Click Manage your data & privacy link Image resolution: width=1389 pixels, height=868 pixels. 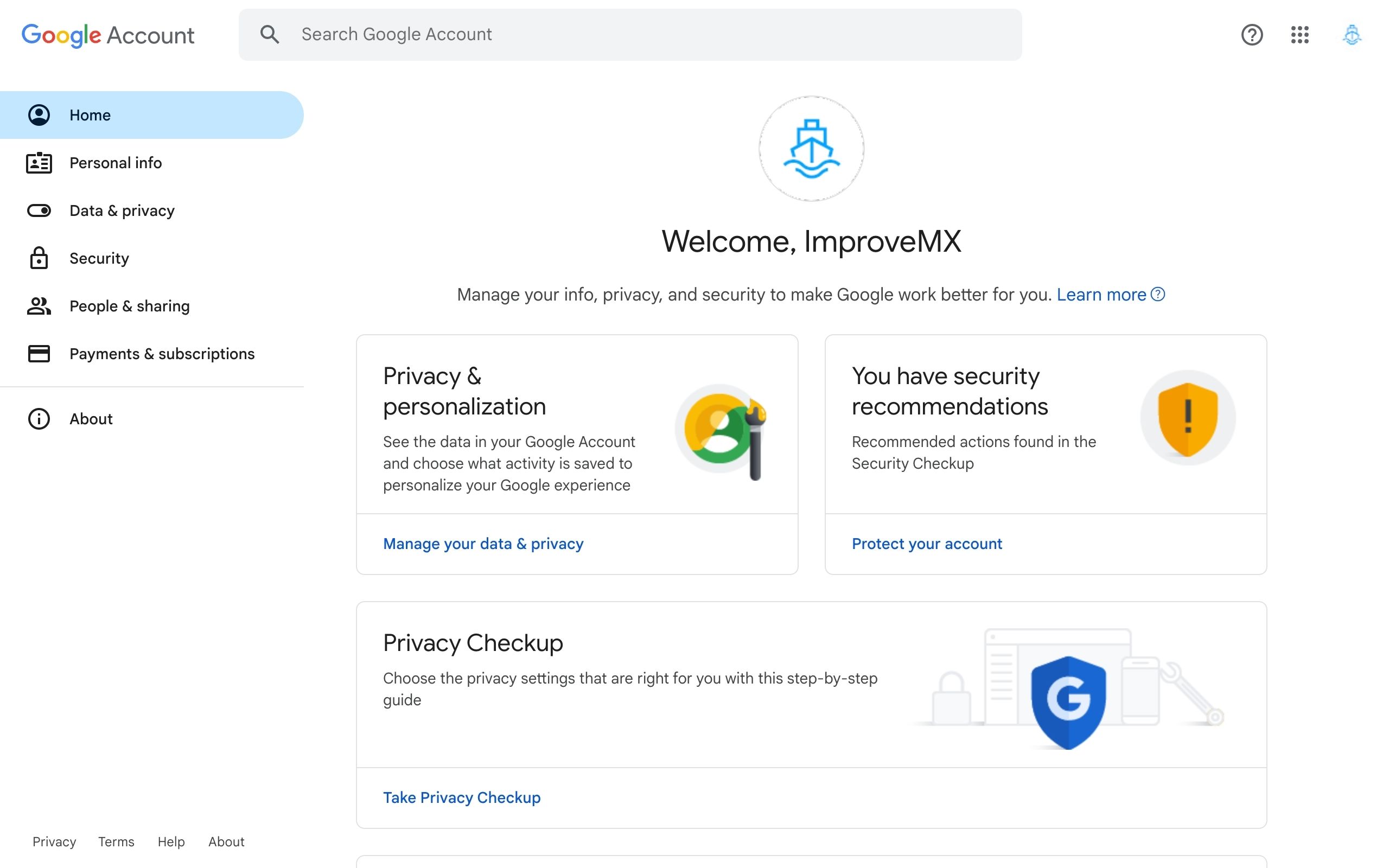click(483, 544)
